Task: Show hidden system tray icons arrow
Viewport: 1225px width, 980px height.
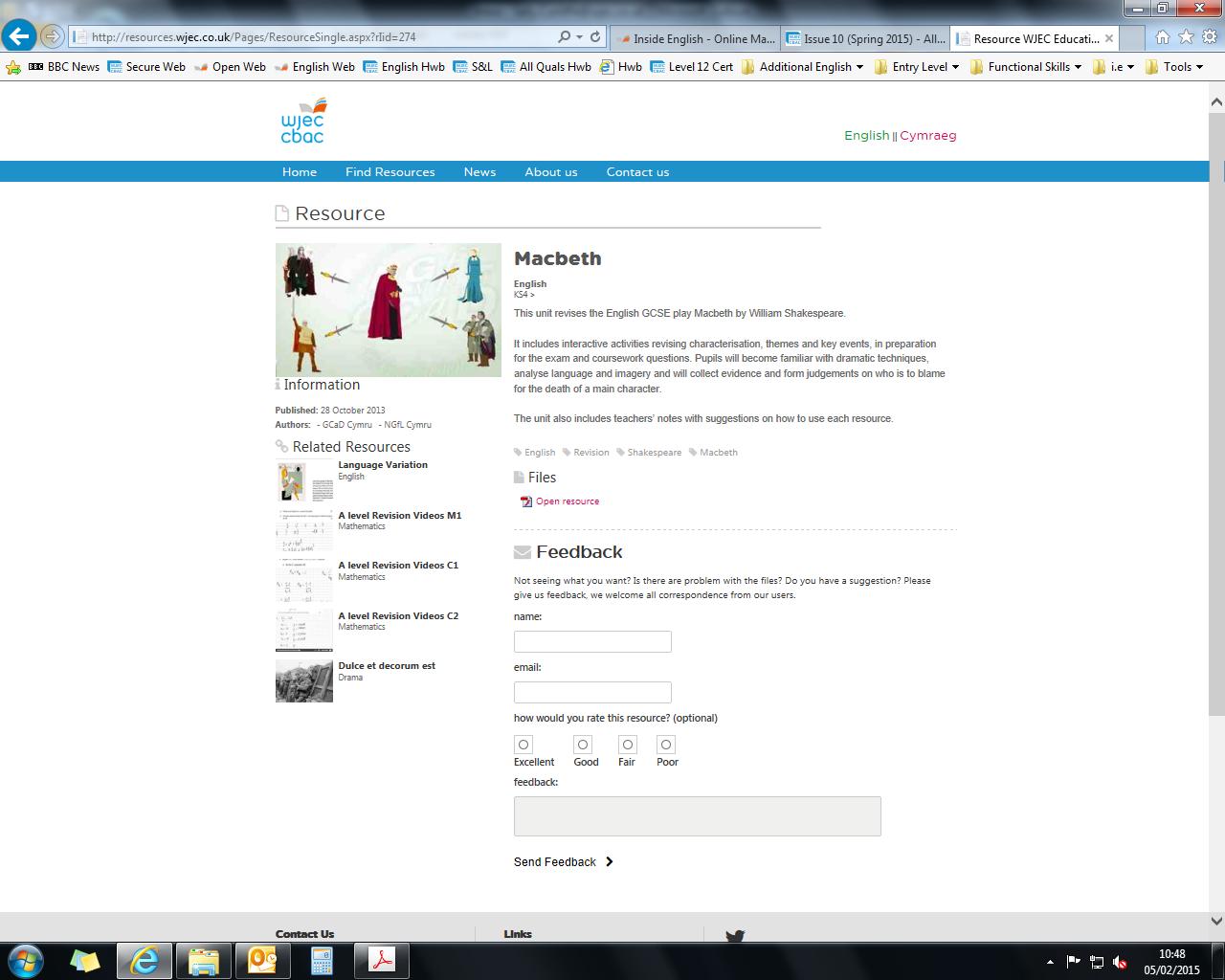Action: point(1052,962)
